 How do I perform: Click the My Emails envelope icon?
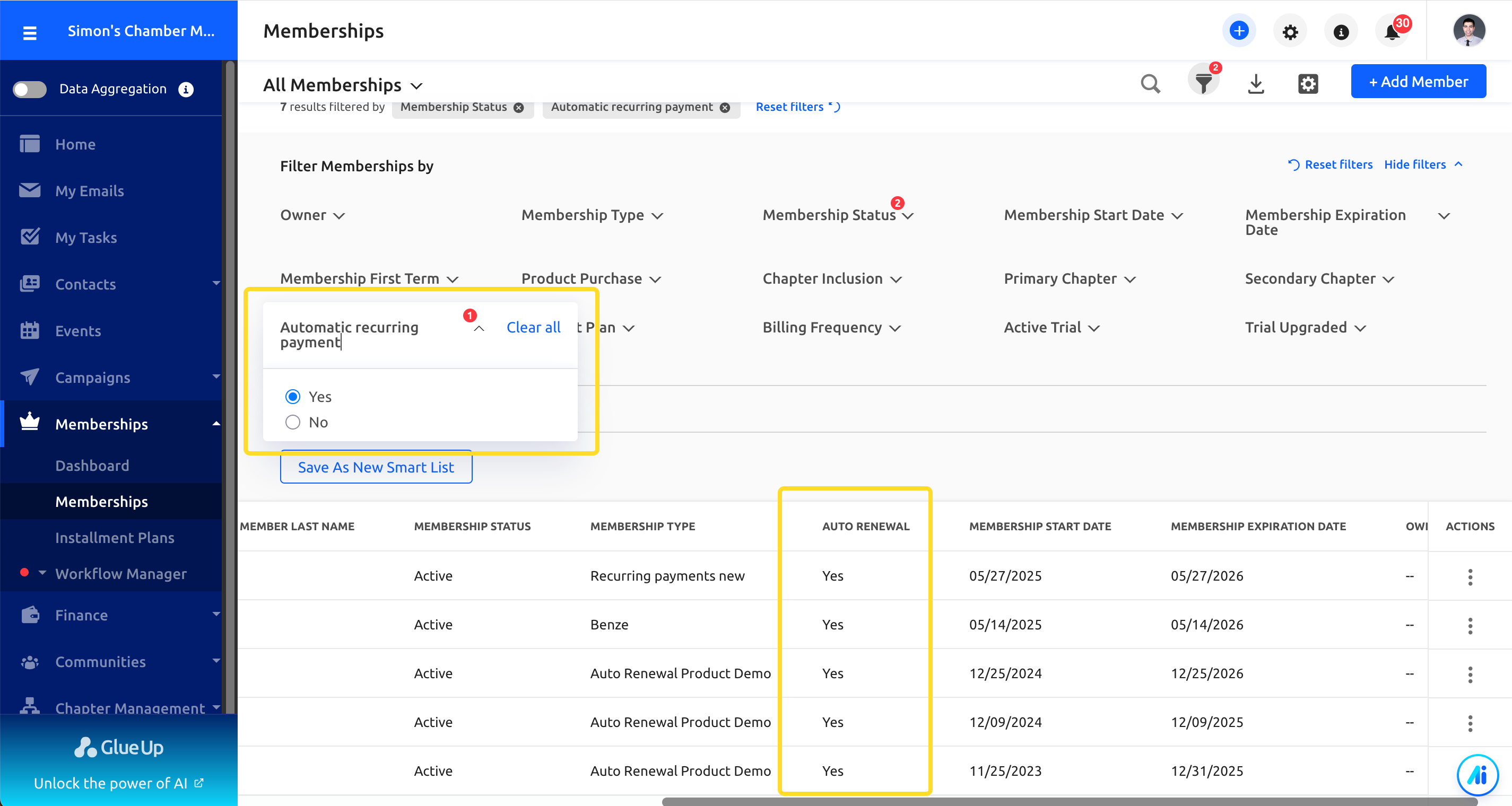pos(29,190)
